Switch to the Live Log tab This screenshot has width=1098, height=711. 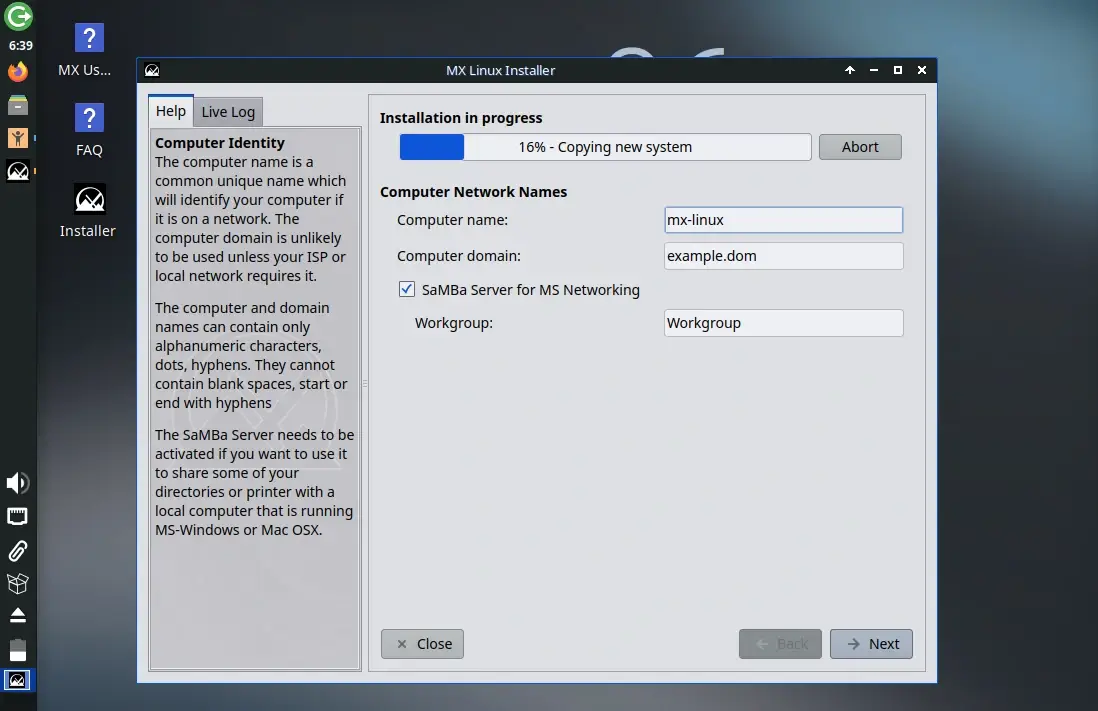coord(227,111)
